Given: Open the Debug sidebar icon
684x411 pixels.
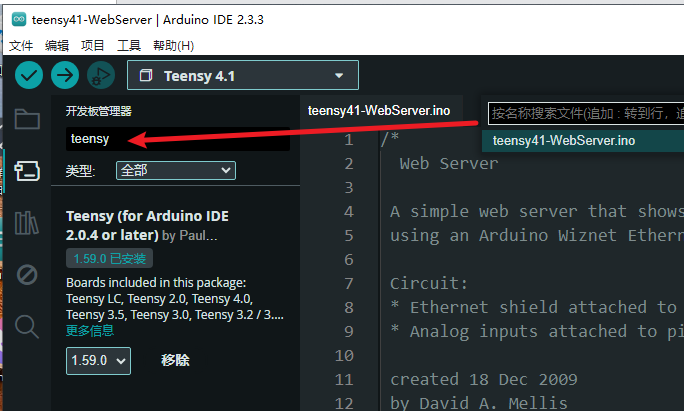Looking at the screenshot, I should [x=27, y=274].
